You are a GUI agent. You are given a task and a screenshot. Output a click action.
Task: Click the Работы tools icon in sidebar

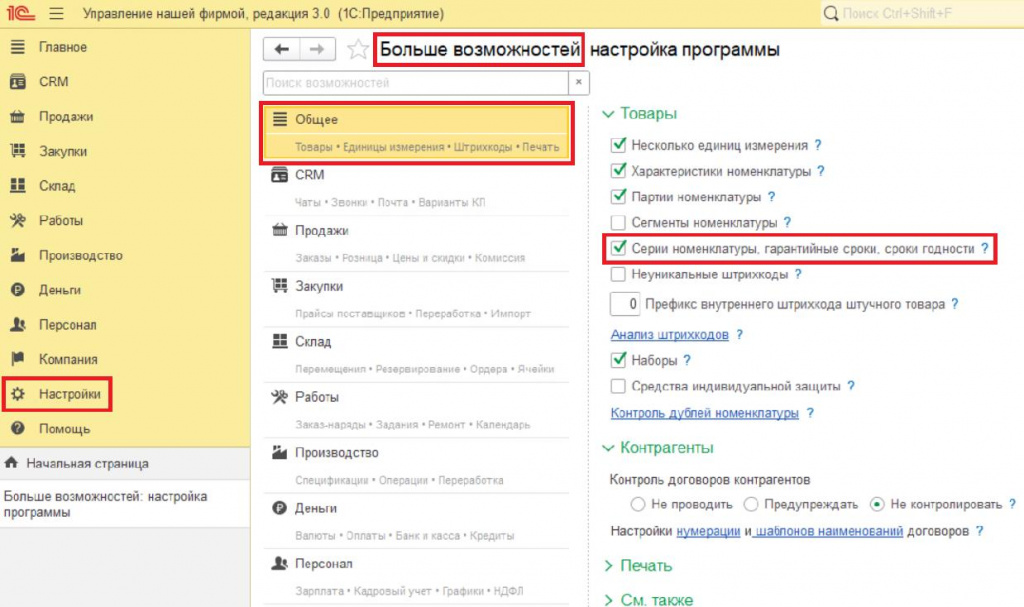[18, 220]
